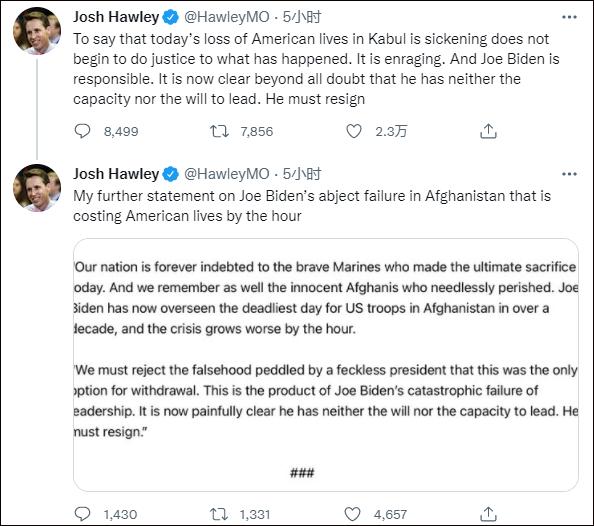
Task: Share the second tweet about Afghanistan
Action: click(x=488, y=514)
